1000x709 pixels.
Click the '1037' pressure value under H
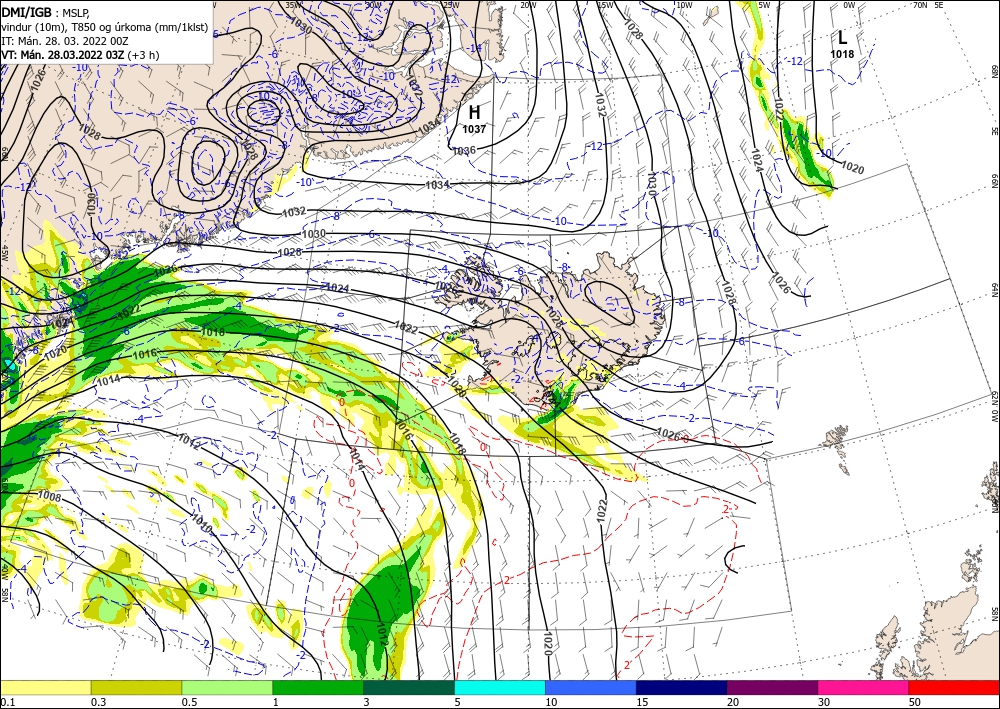pyautogui.click(x=474, y=129)
